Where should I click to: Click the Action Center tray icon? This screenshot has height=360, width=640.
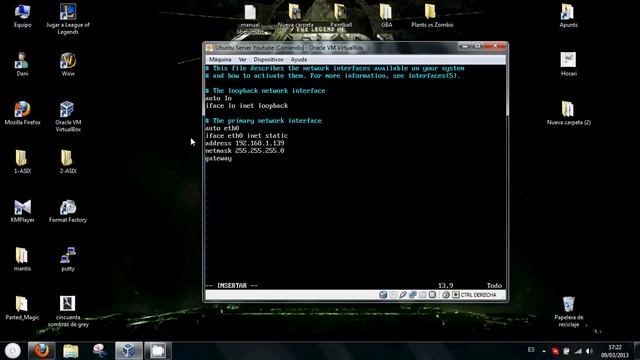pyautogui.click(x=566, y=351)
